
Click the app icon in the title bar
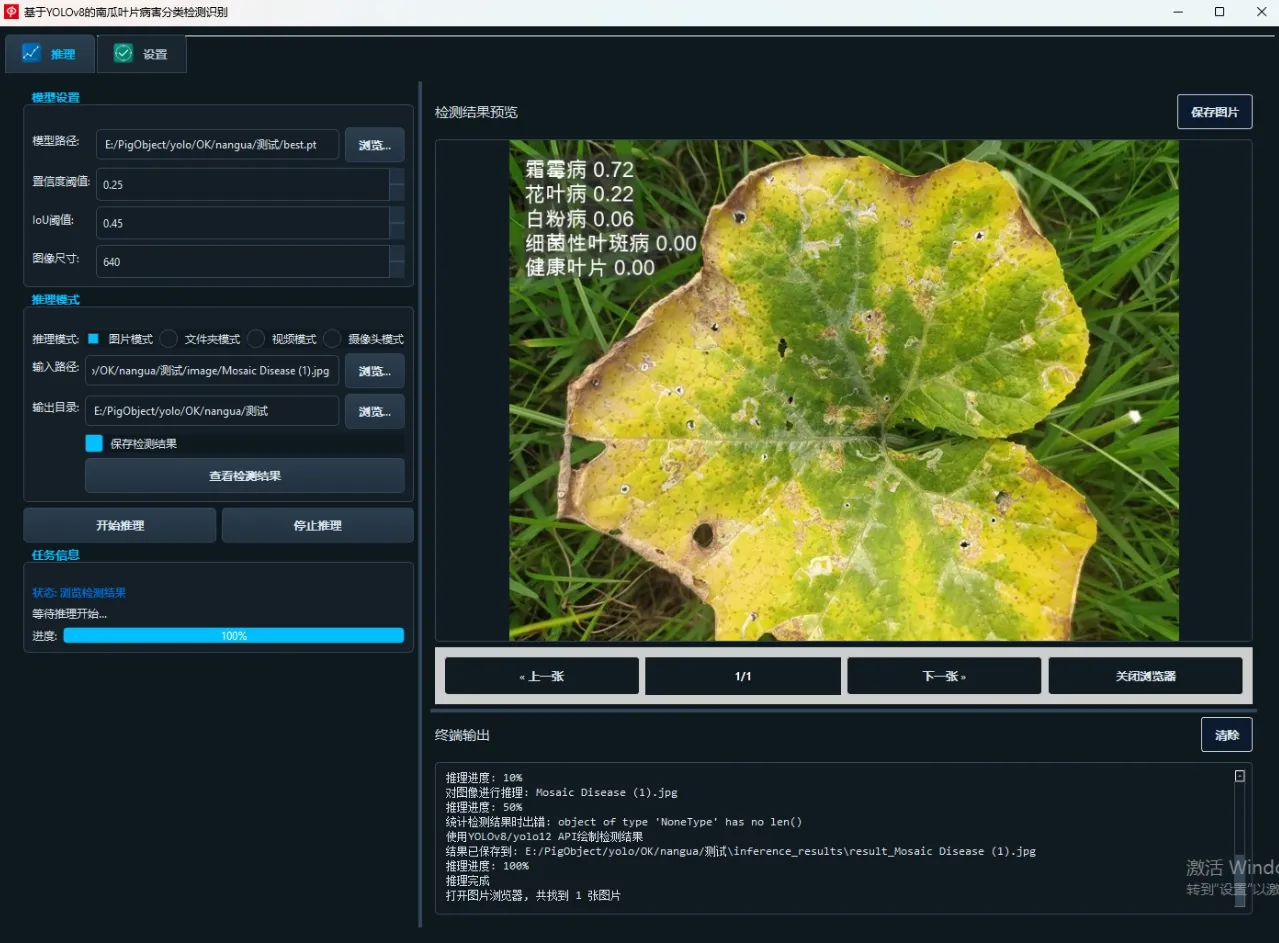11,12
